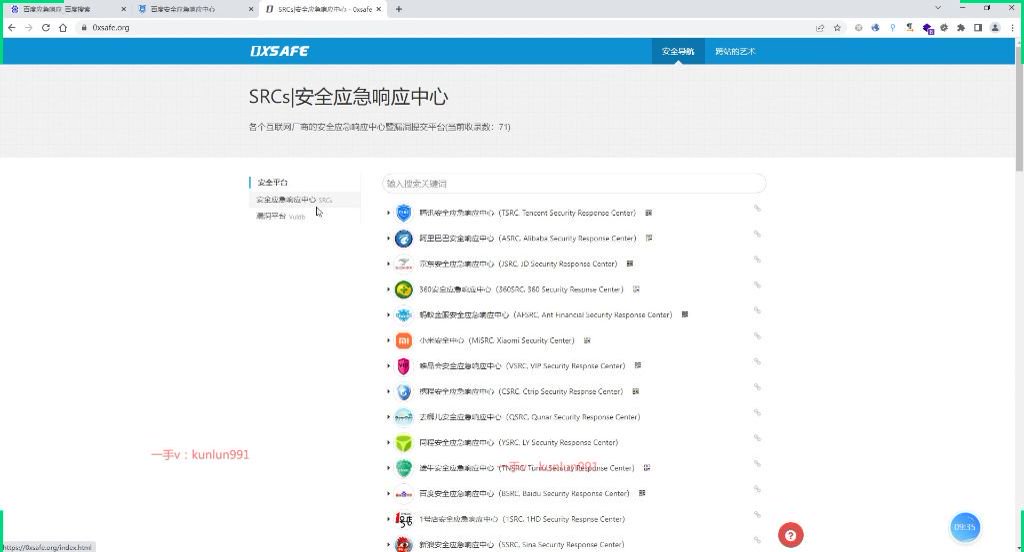
Task: Open the Sina SSRC red logo
Action: pyautogui.click(x=404, y=544)
